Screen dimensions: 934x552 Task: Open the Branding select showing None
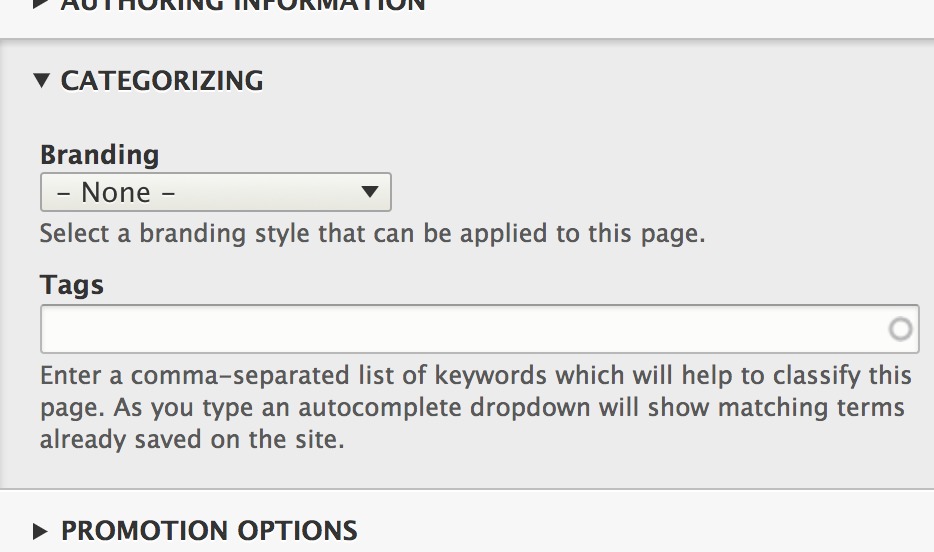(216, 192)
